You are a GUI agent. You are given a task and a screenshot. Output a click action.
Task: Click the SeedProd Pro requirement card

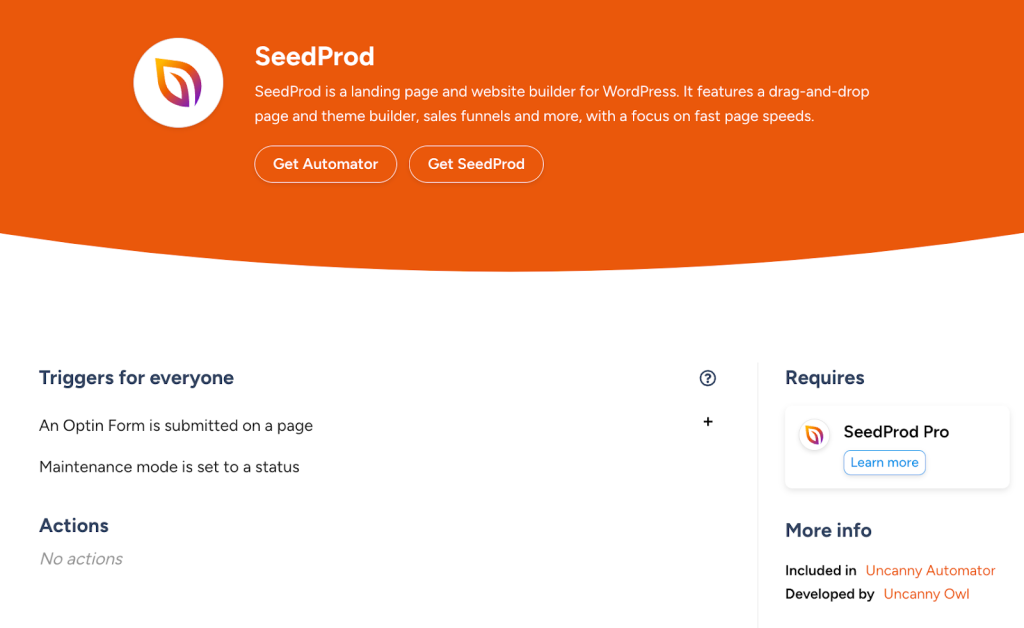click(x=896, y=445)
